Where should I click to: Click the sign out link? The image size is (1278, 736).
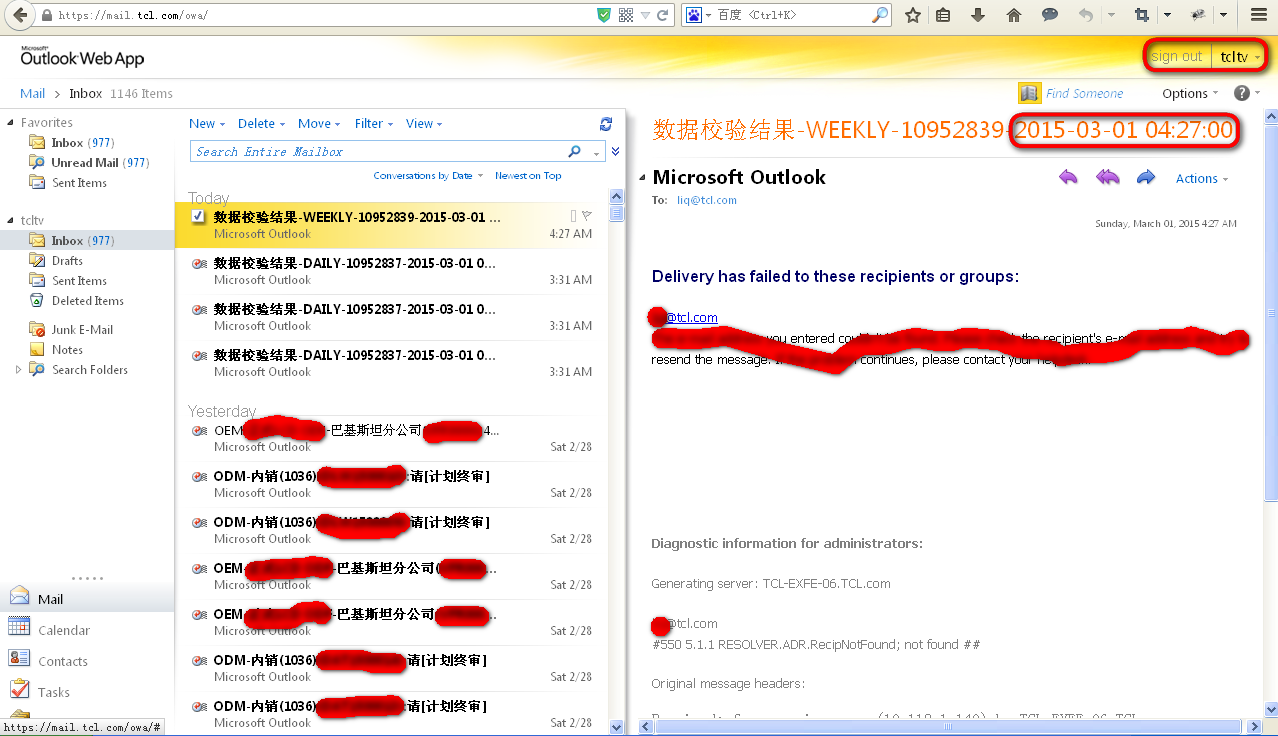[x=1176, y=57]
